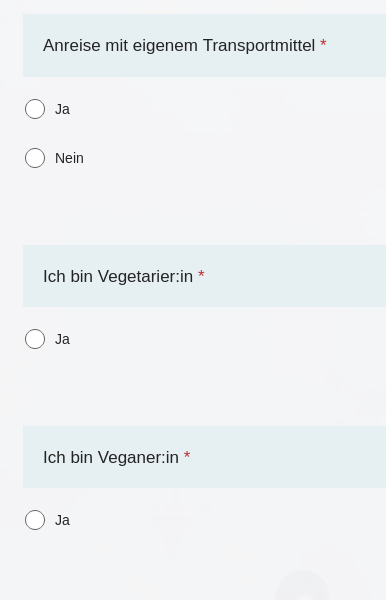This screenshot has width=386, height=600.
Task: Click the Nein text label
Action: 69,158
